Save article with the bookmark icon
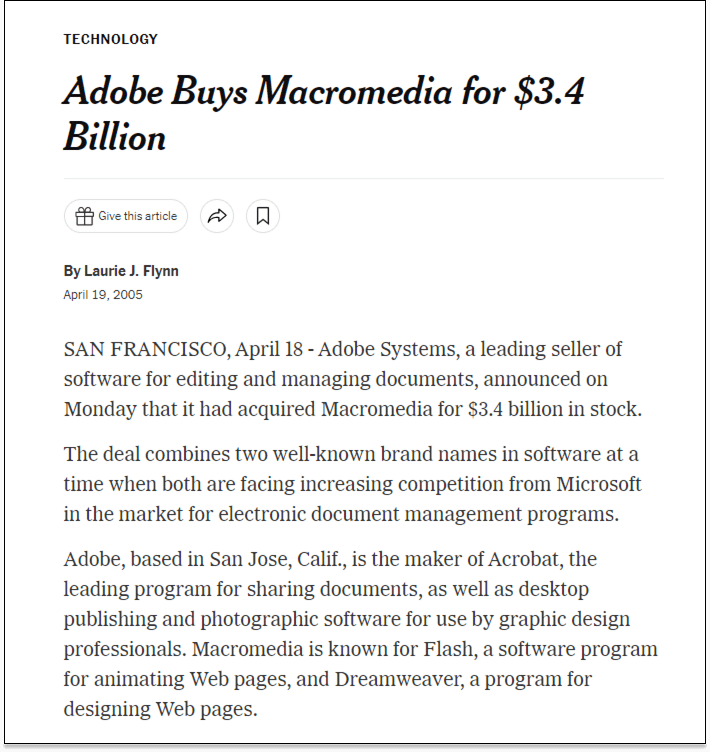710x752 pixels. coord(263,216)
